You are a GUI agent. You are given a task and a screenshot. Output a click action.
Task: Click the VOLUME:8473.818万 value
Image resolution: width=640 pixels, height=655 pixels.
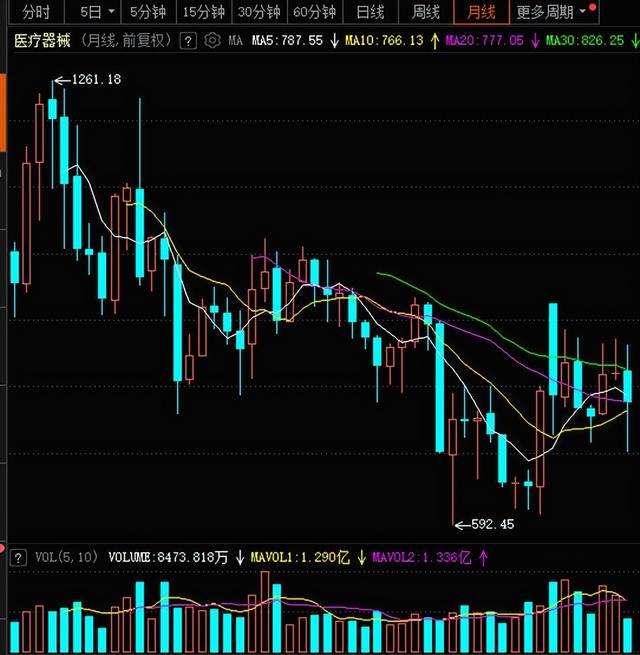pos(168,557)
